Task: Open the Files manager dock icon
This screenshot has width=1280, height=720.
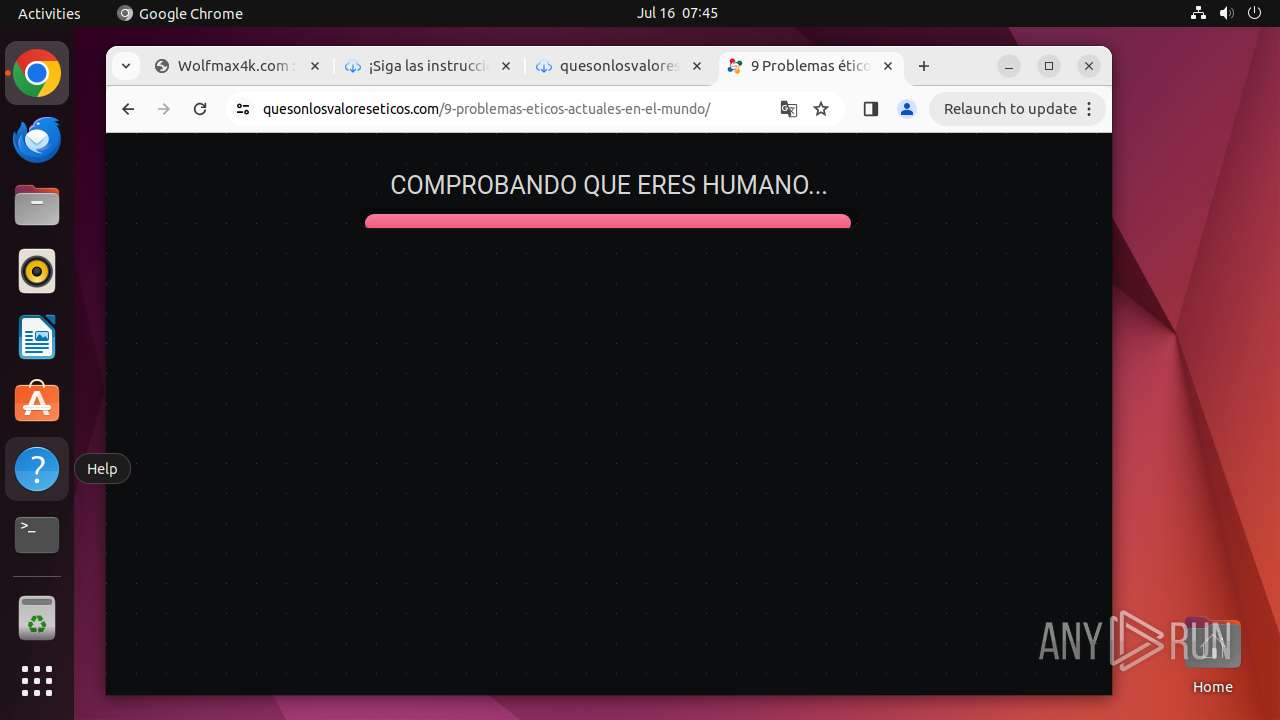Action: [37, 205]
